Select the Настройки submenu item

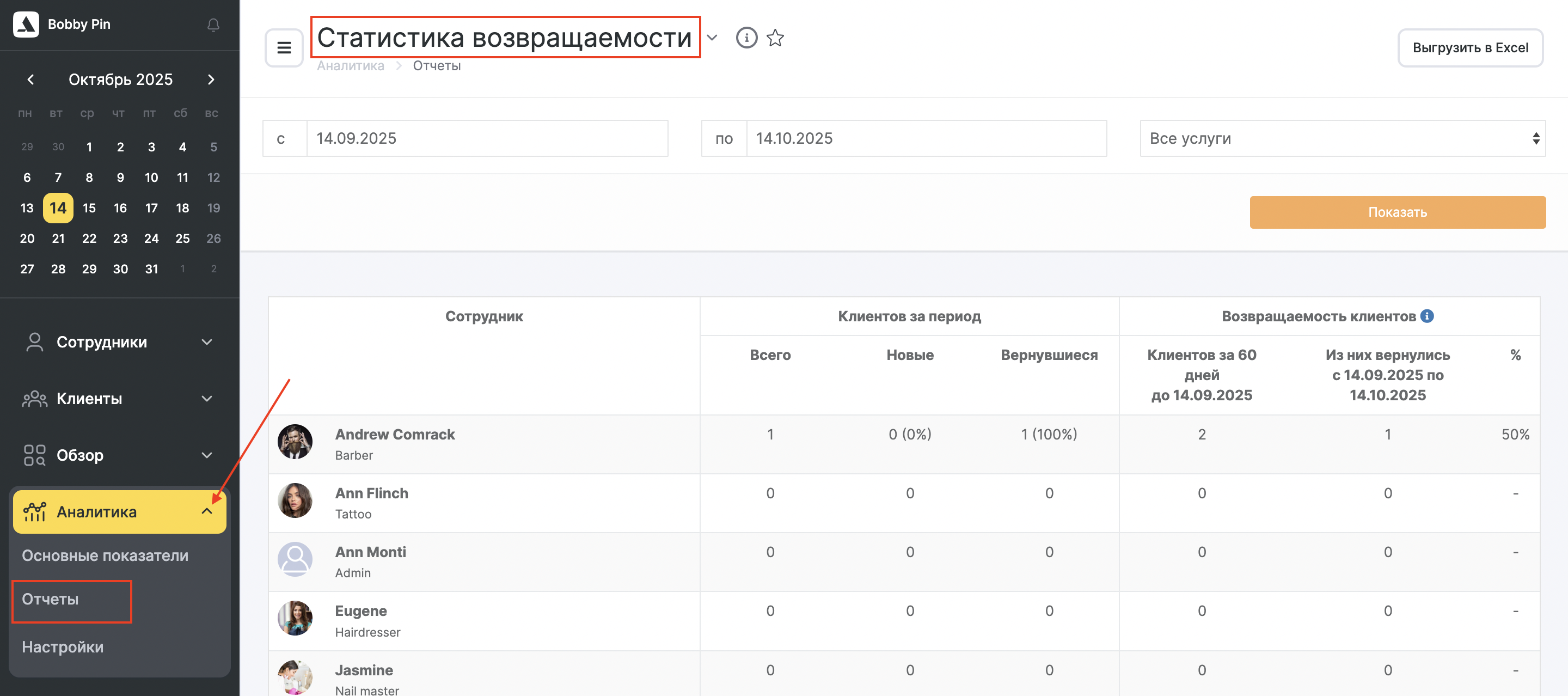[63, 646]
